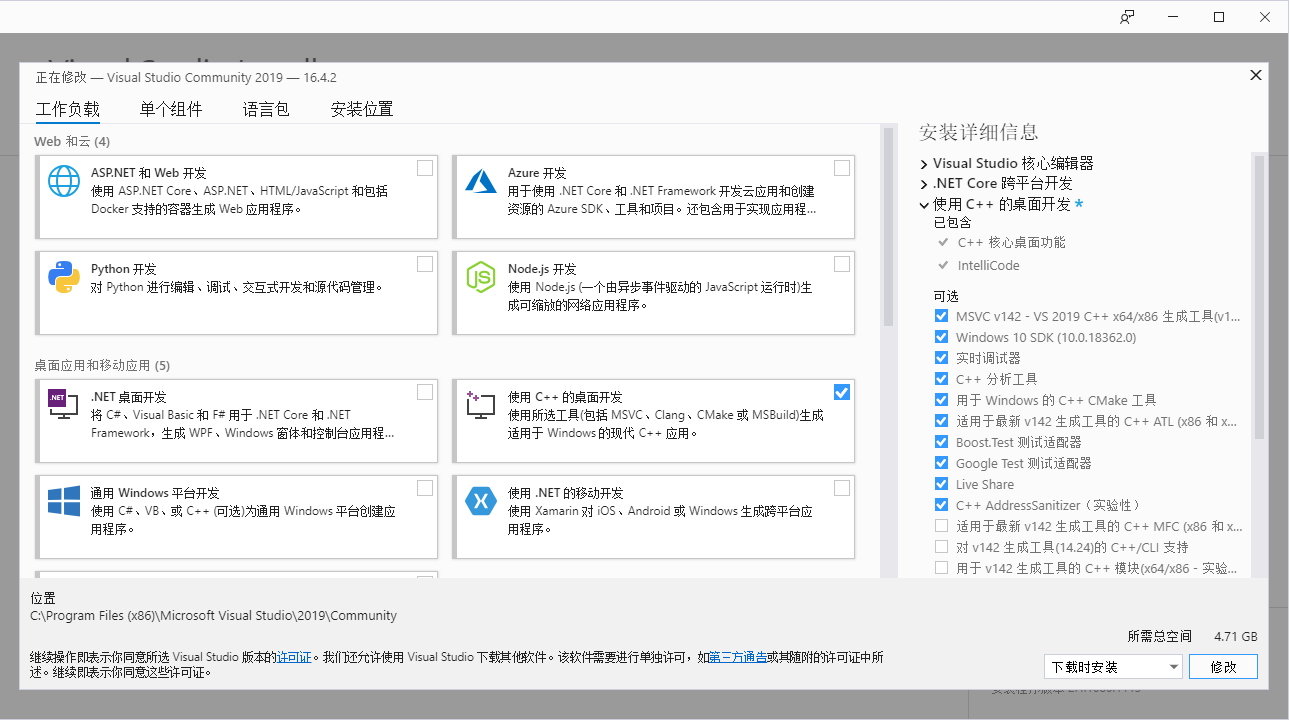
Task: Expand .NET Core 跨平台开发 node
Action: coord(924,184)
